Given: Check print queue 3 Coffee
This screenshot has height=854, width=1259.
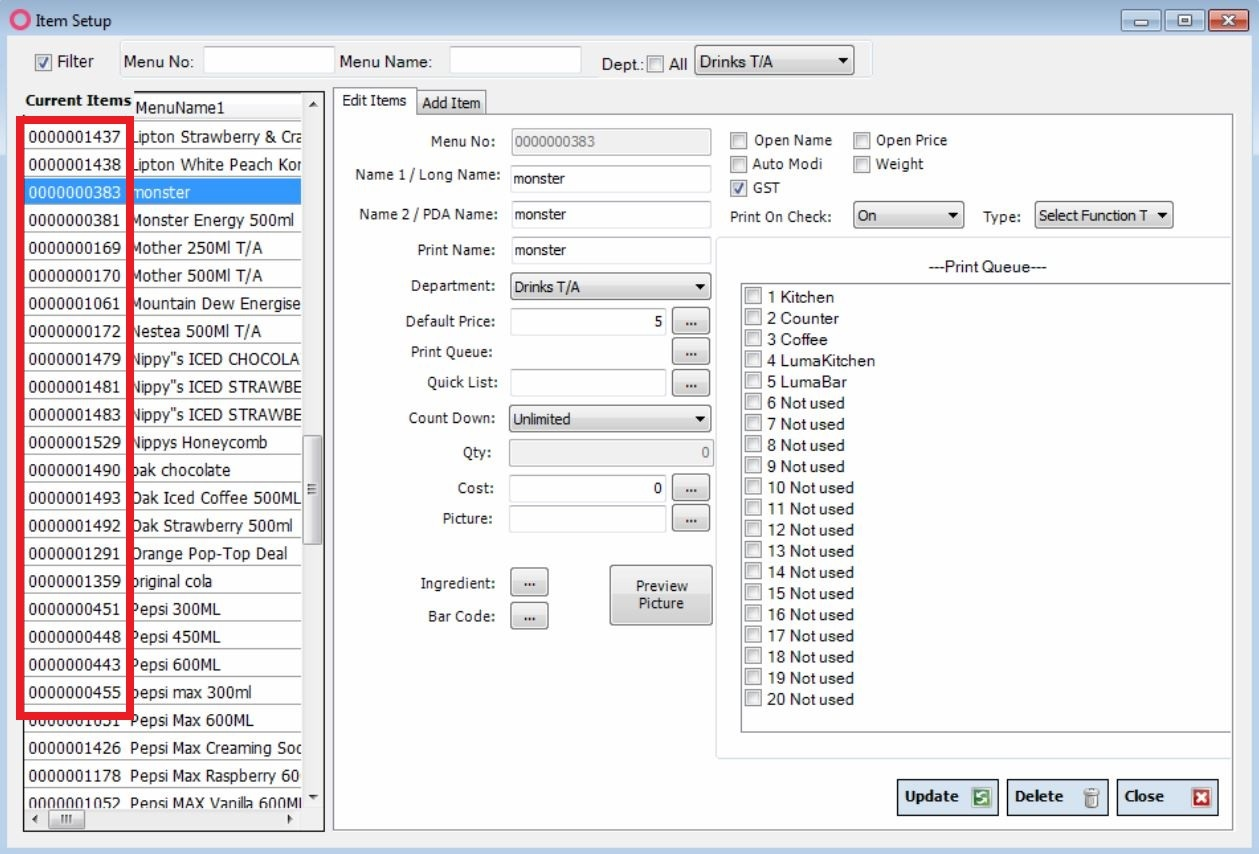Looking at the screenshot, I should (753, 339).
